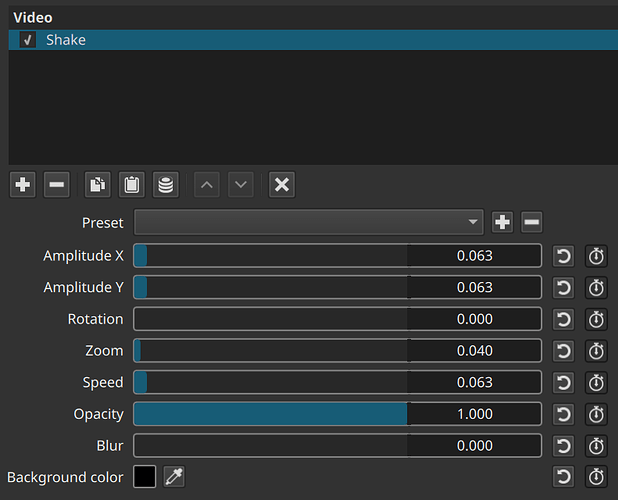Reset Amplitude Y to default

click(x=564, y=288)
